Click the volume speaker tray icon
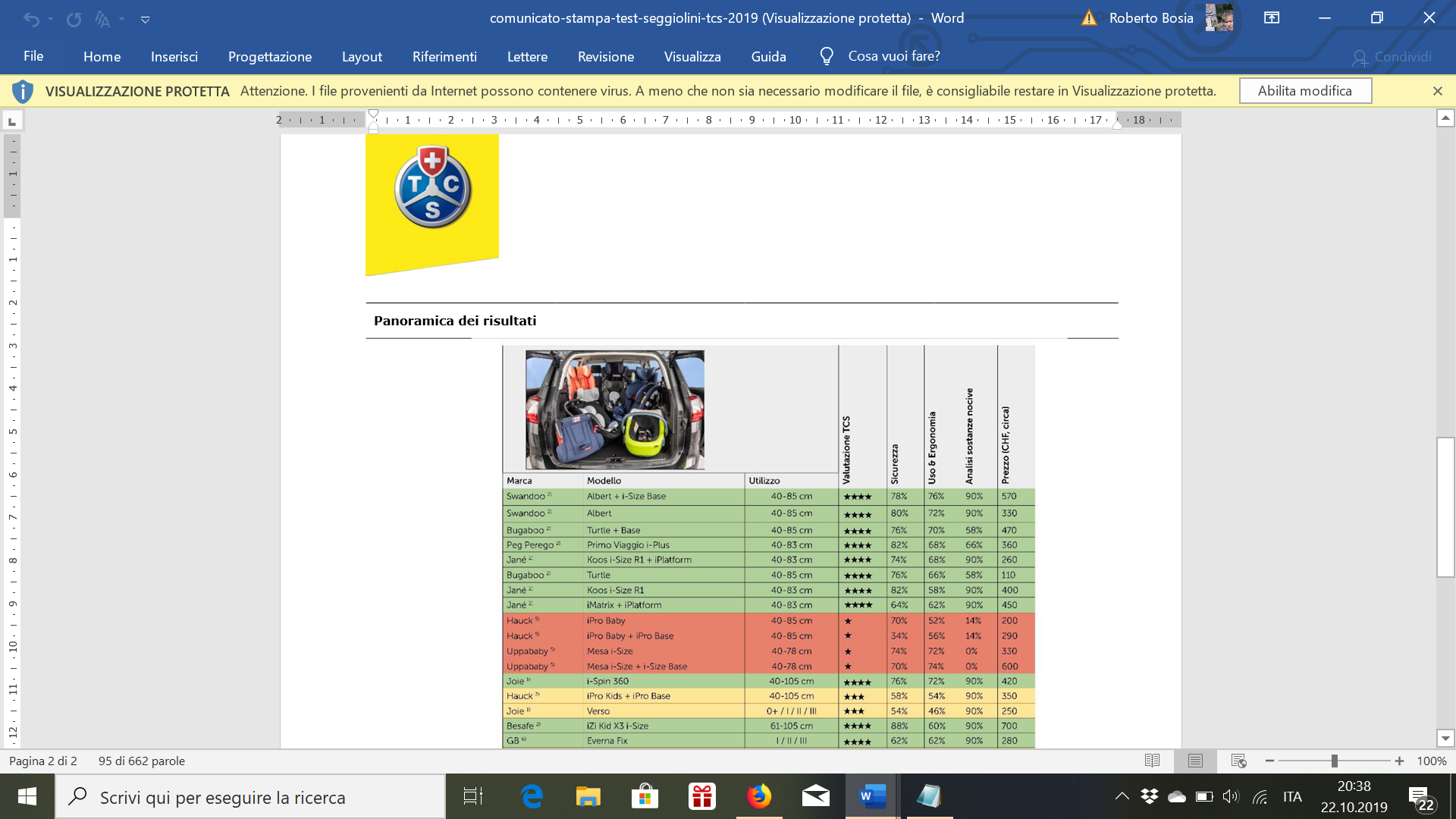 1230,796
